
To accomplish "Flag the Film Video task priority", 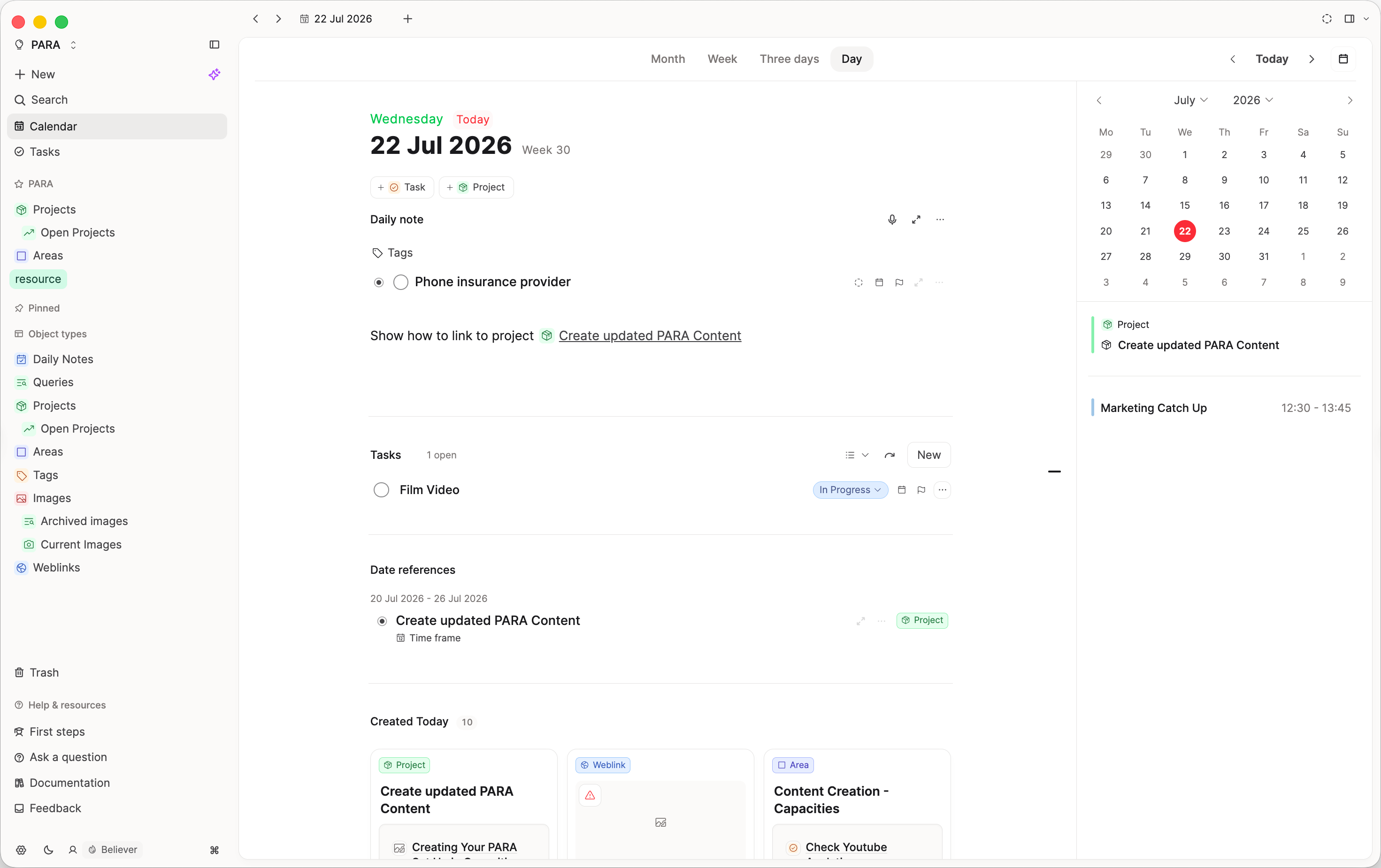I will (x=921, y=490).
